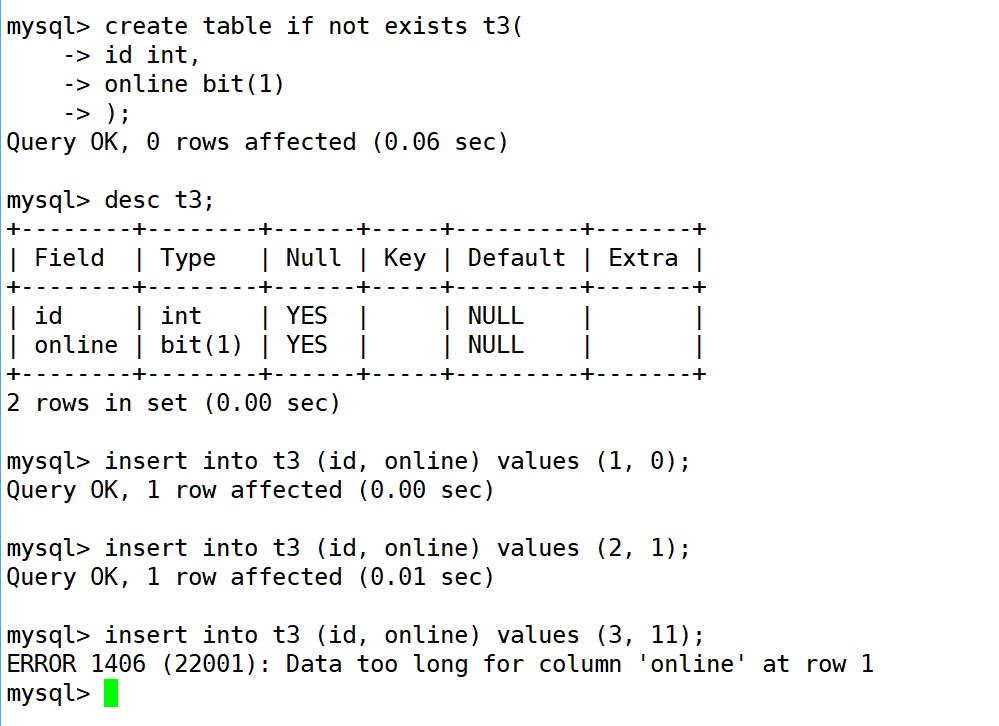Click the Field column header

(x=69, y=258)
